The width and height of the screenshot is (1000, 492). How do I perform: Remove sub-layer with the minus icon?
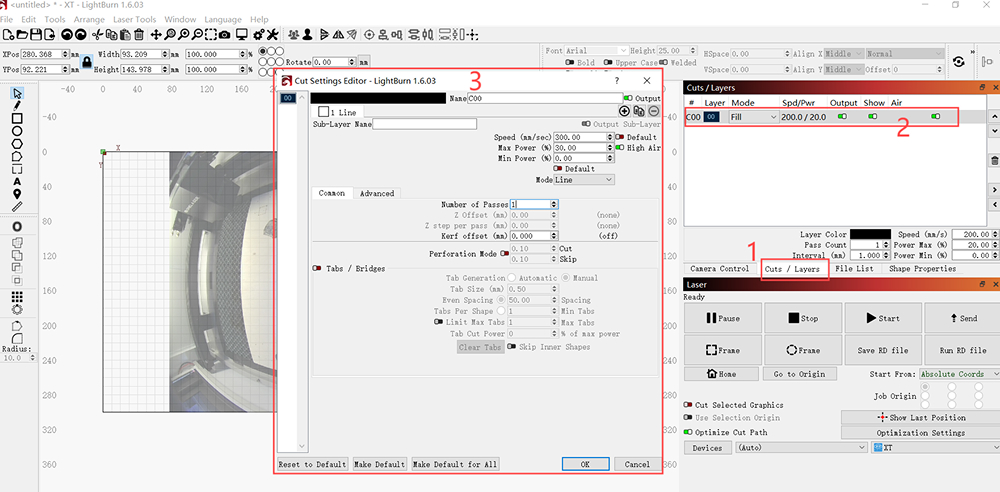[x=653, y=111]
